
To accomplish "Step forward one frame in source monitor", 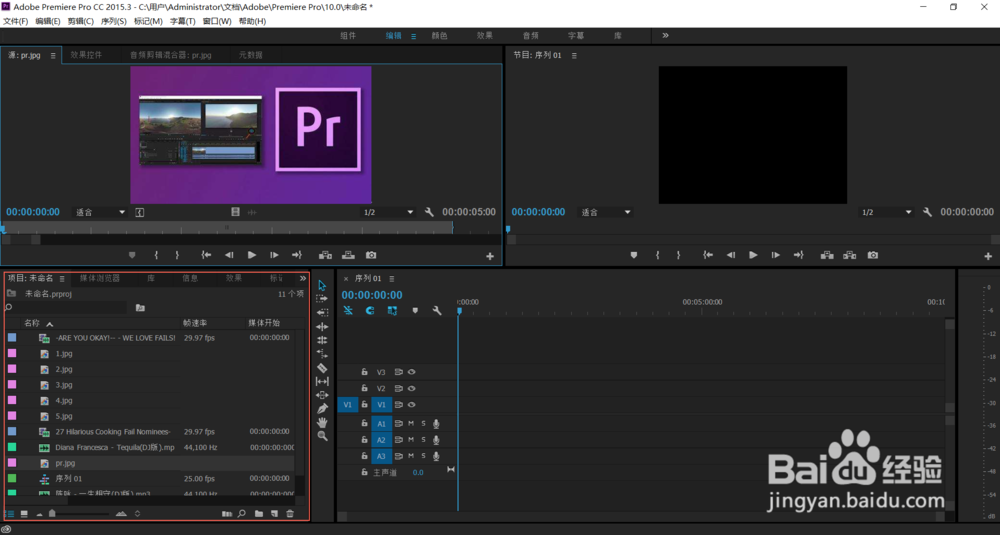I will (x=274, y=255).
